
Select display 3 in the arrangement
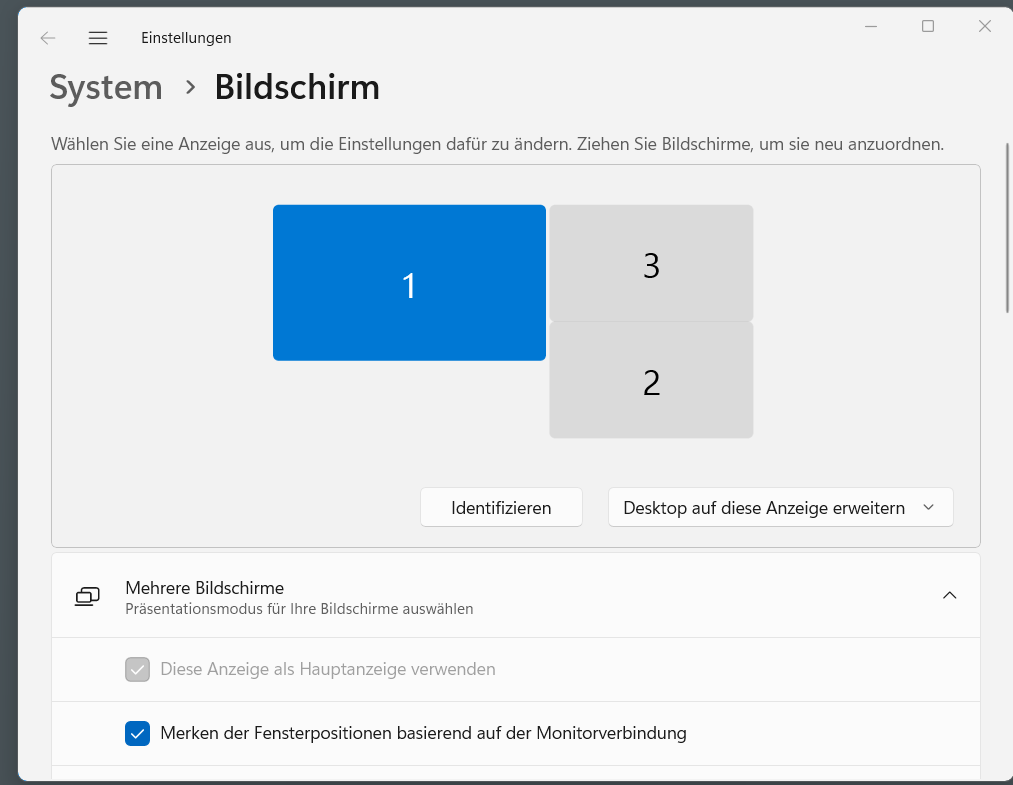(651, 263)
